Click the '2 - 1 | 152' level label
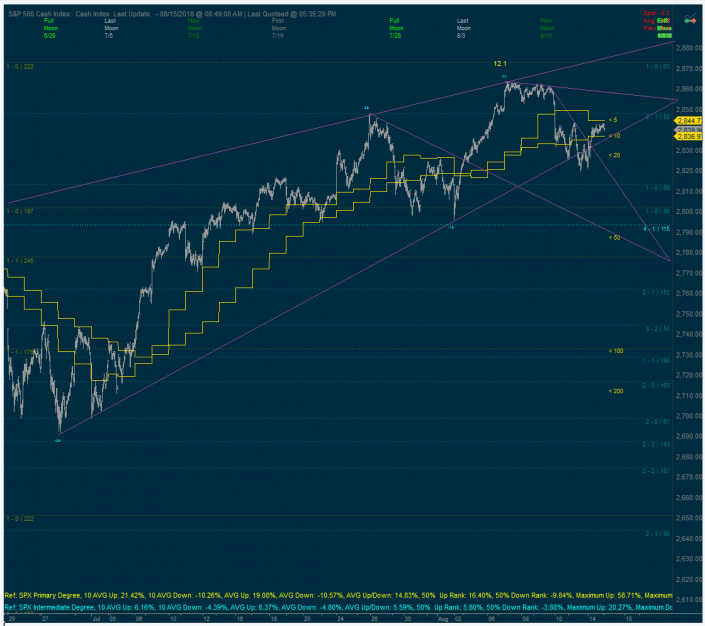 656,292
